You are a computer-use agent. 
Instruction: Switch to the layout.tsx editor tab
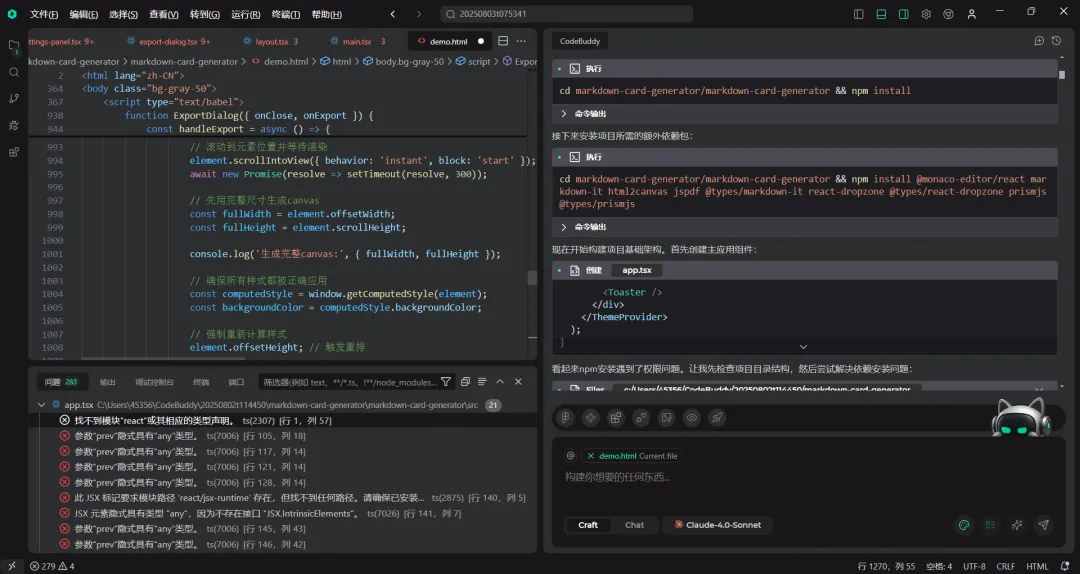pos(271,41)
